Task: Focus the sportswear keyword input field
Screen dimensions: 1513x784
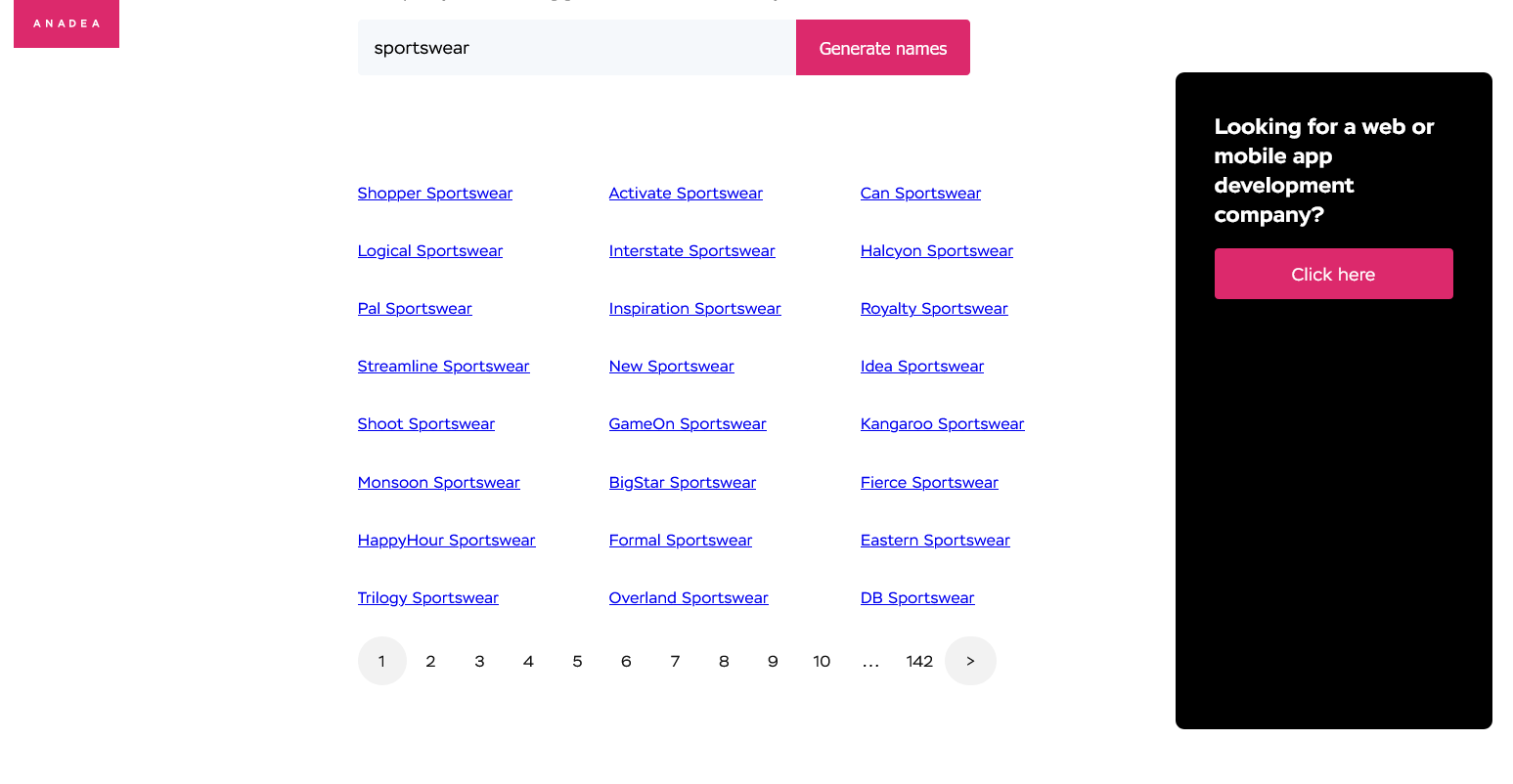Action: click(x=576, y=48)
